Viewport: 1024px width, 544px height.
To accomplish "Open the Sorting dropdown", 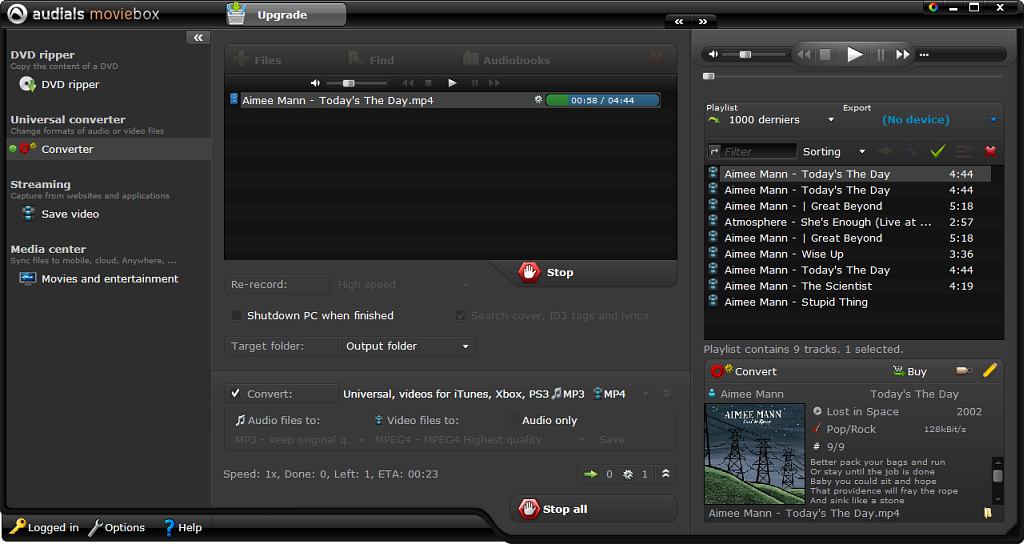I will (834, 152).
